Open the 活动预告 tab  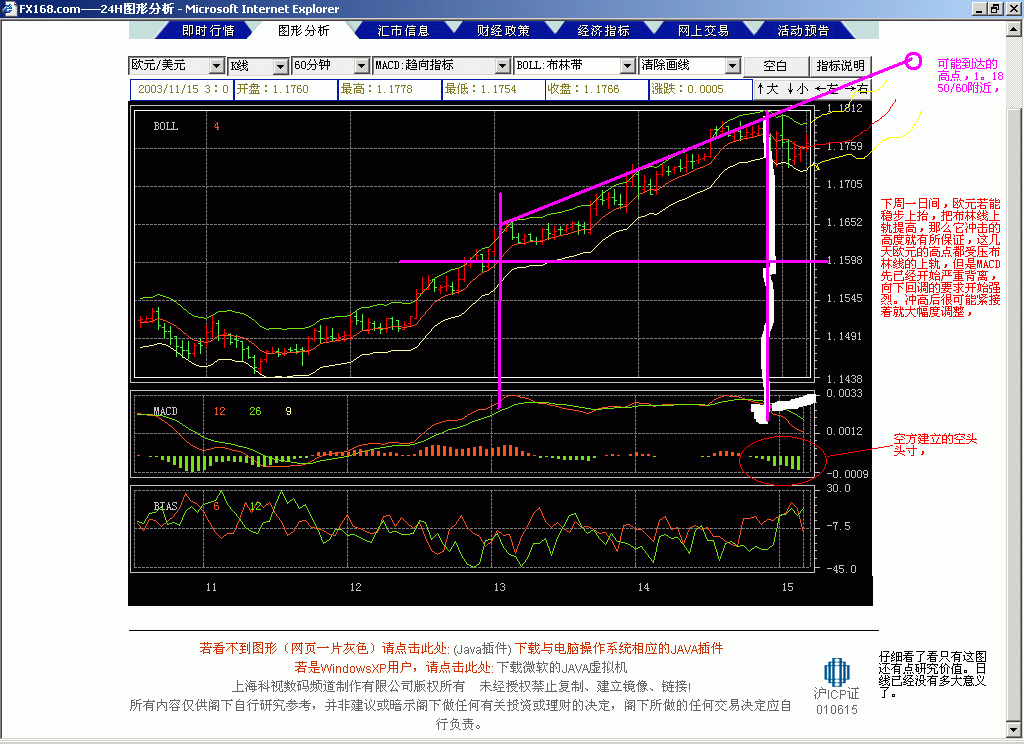coord(803,31)
